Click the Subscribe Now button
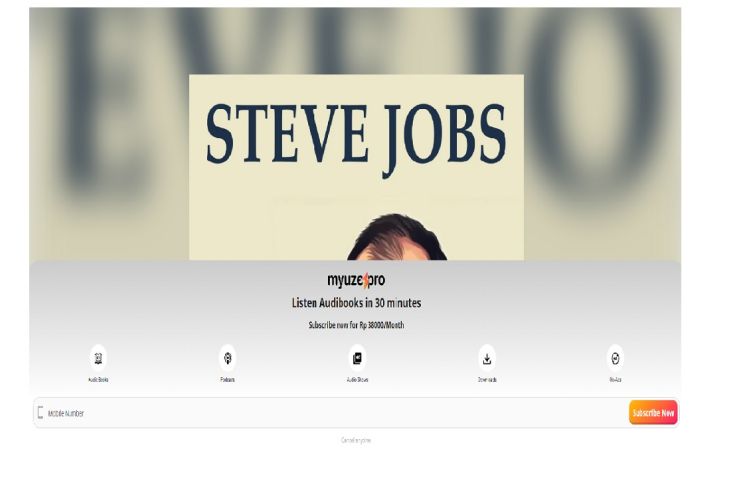 click(x=653, y=413)
